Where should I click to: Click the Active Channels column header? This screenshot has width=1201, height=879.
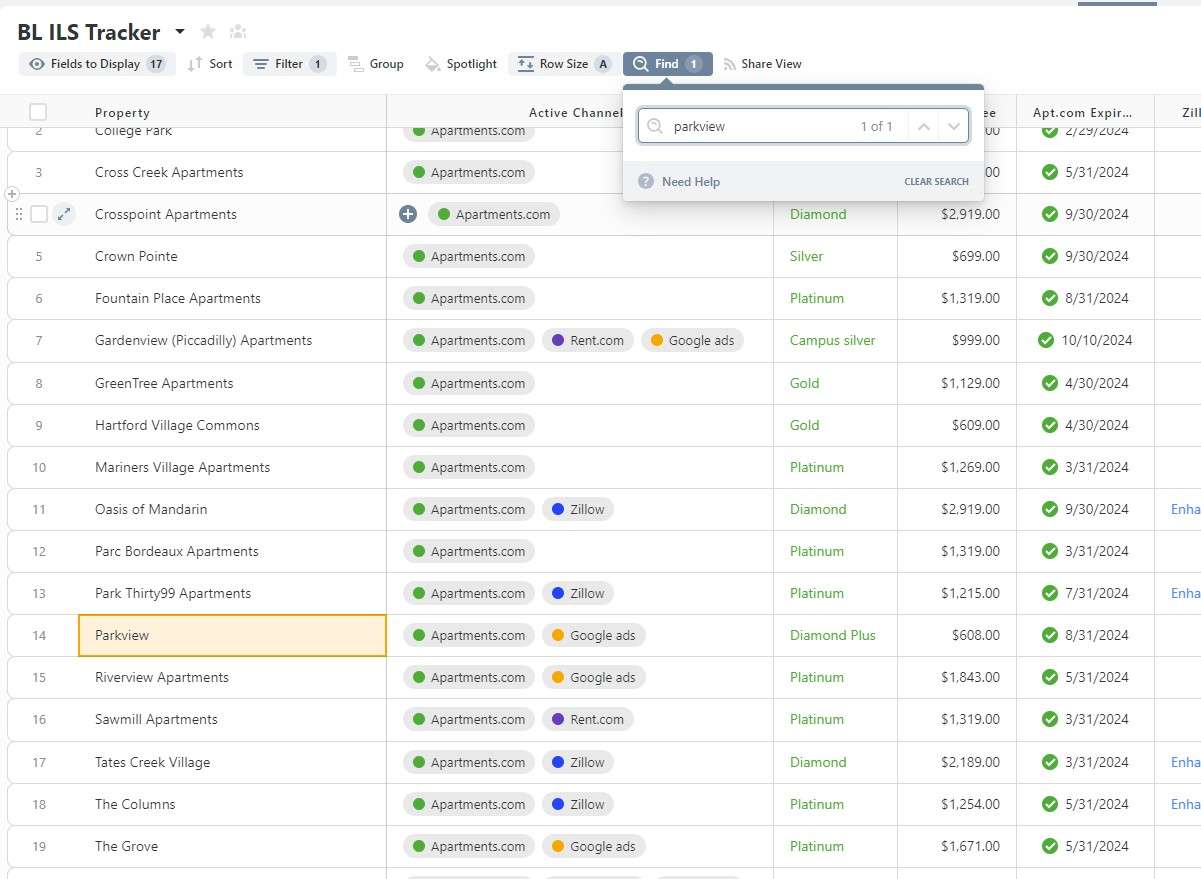click(x=575, y=113)
